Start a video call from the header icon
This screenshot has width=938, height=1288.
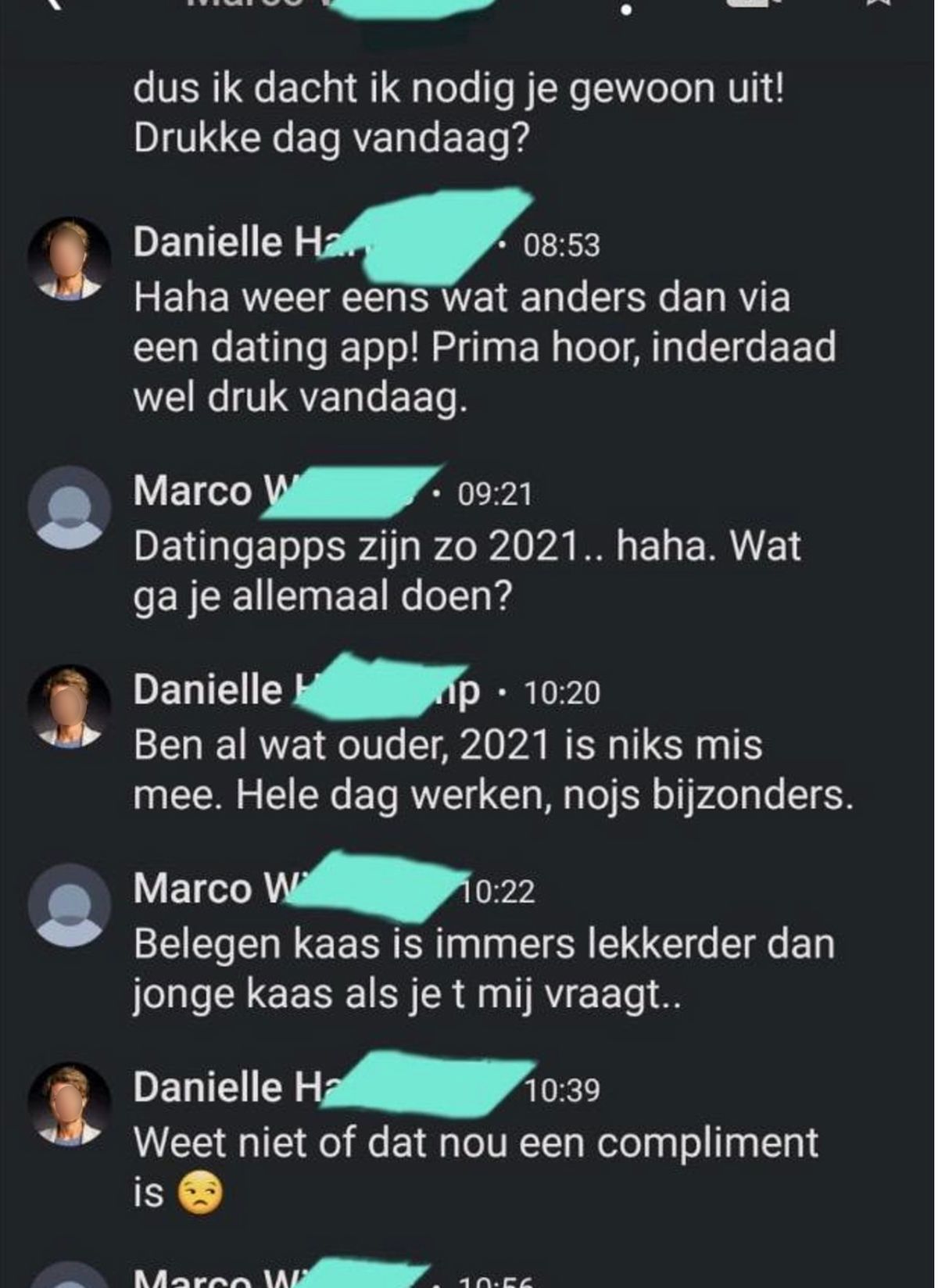coord(752,4)
